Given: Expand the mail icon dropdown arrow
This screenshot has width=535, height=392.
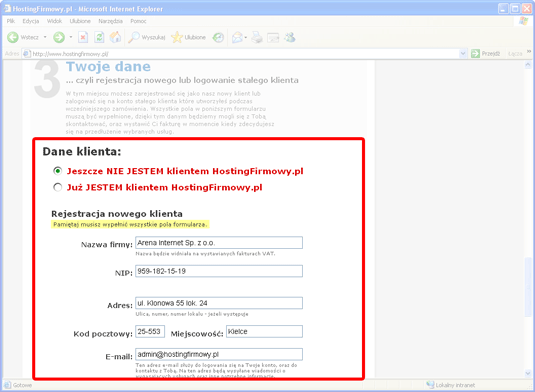Looking at the screenshot, I should pos(246,37).
